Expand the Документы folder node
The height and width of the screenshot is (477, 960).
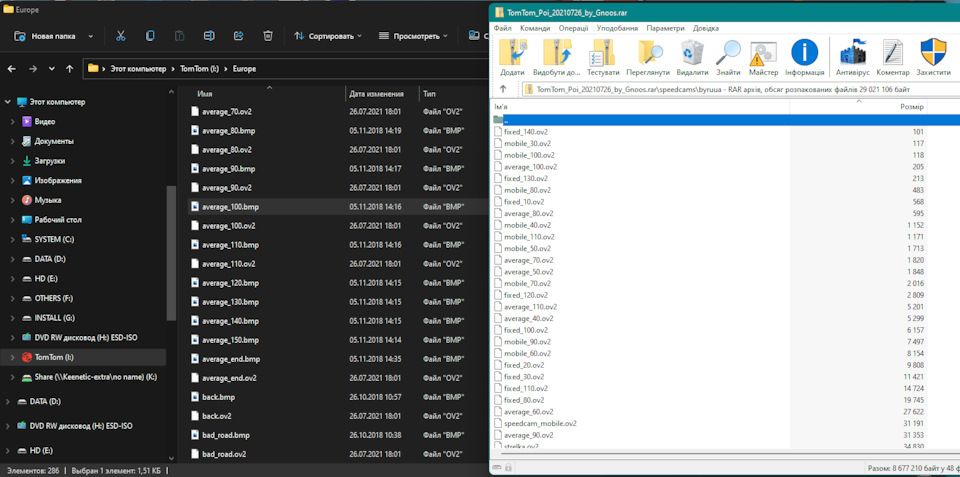click(x=13, y=141)
